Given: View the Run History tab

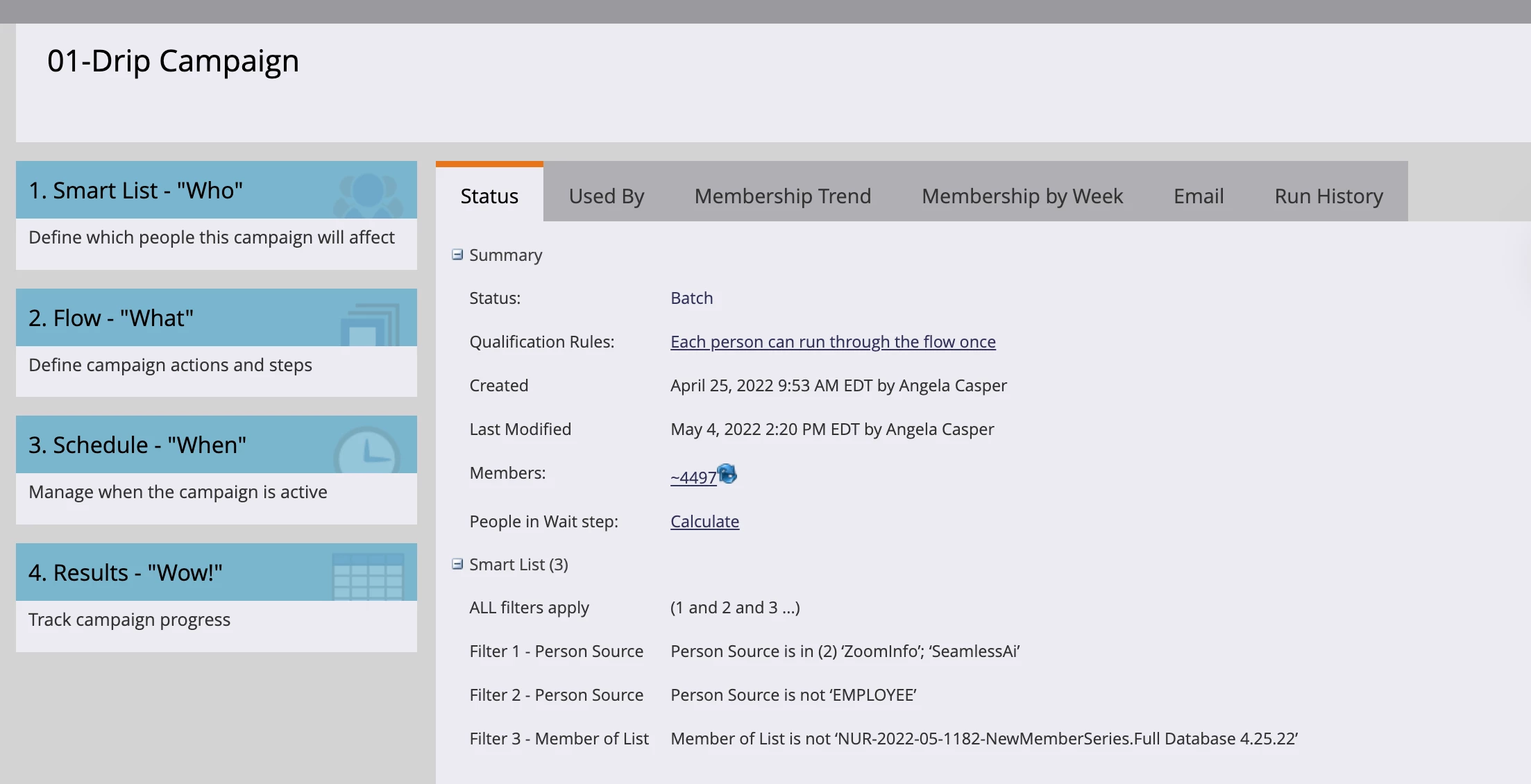Looking at the screenshot, I should tap(1328, 196).
